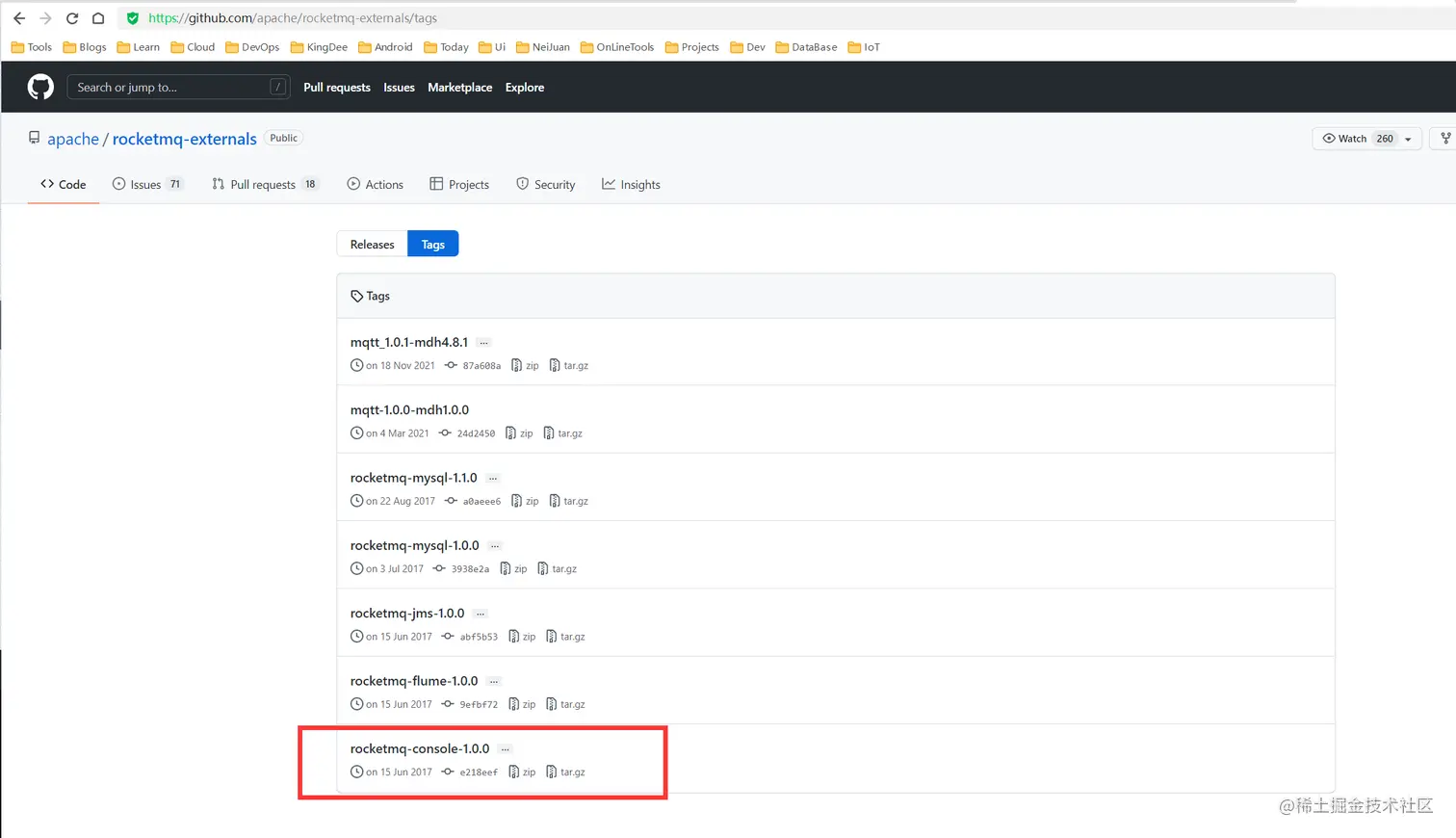Viewport: 1456px width, 838px height.
Task: Select the Tags tab
Action: tap(433, 245)
